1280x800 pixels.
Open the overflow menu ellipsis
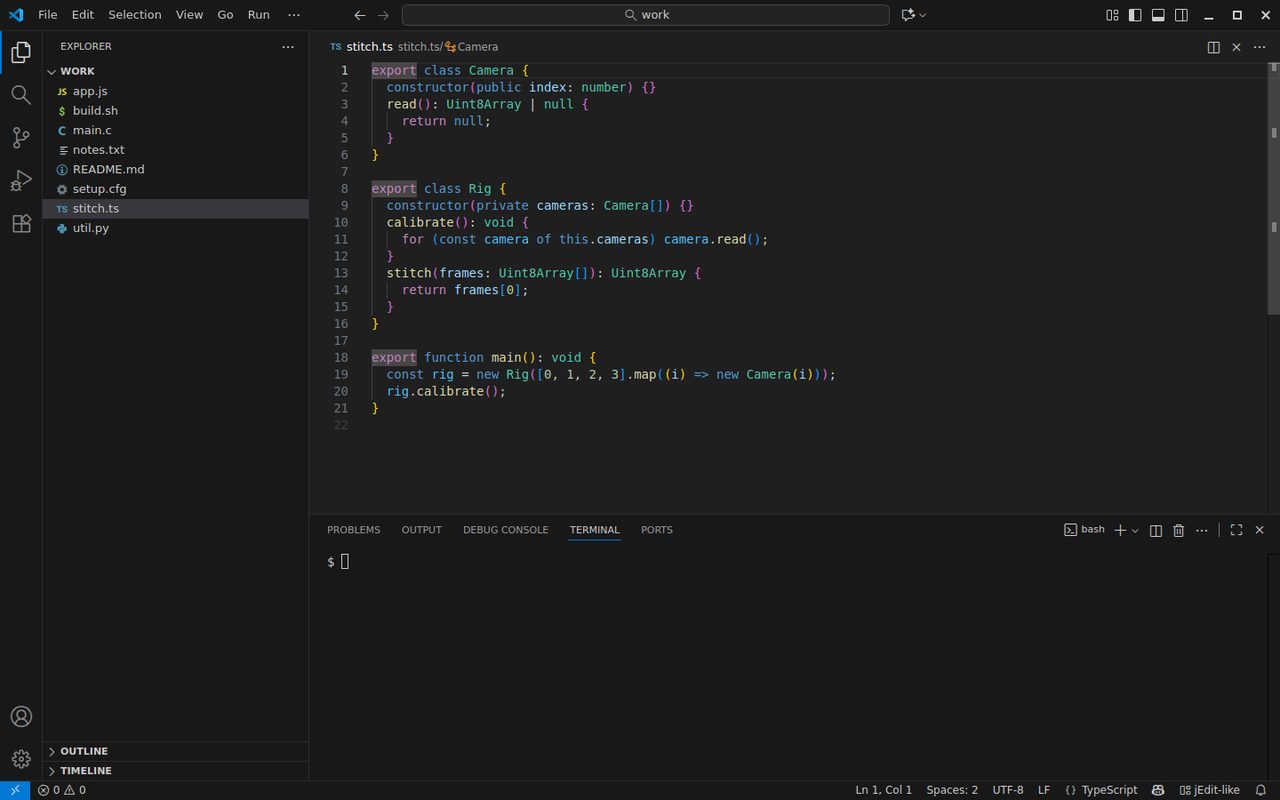[293, 15]
